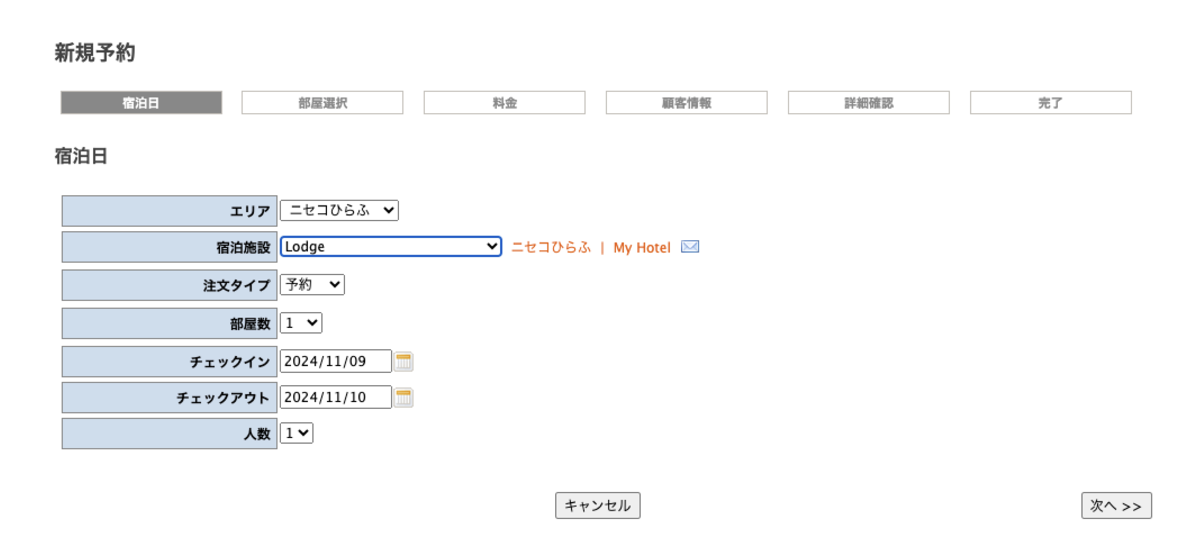Open the 宿泊施設 Lodge dropdown
Viewport: 1182px width, 548px height.
tap(390, 246)
